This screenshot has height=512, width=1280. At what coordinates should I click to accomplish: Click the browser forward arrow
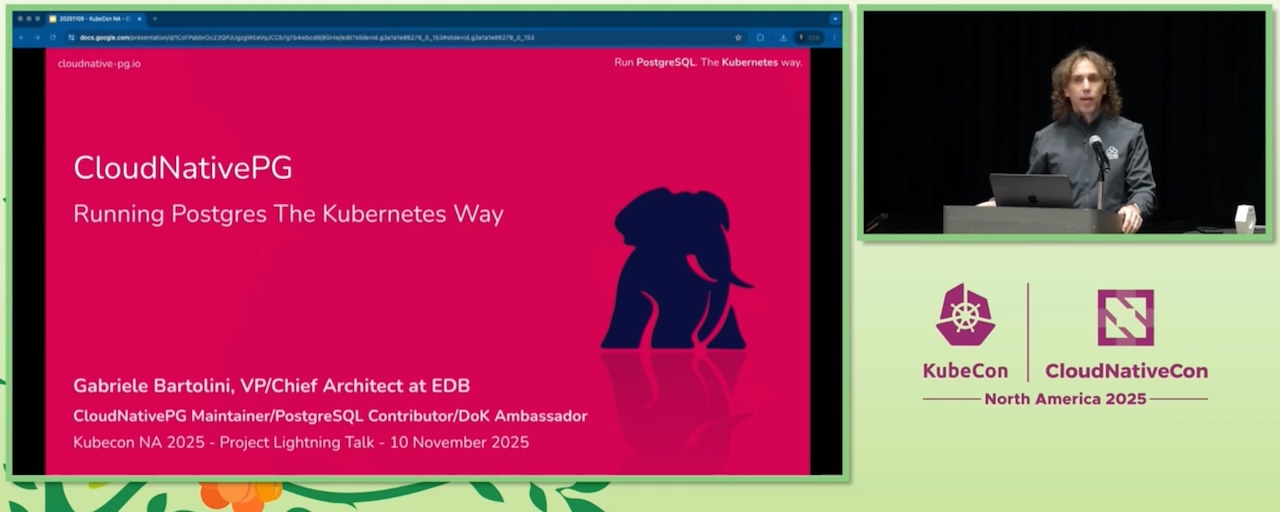37,38
